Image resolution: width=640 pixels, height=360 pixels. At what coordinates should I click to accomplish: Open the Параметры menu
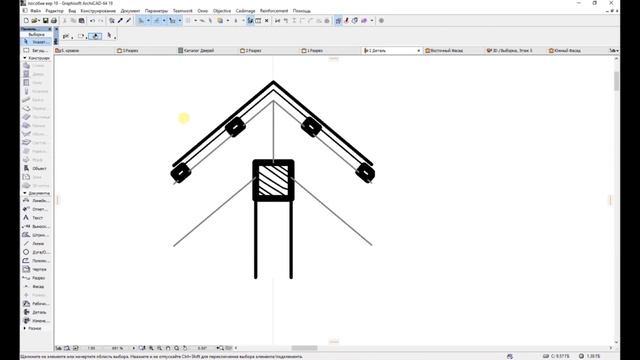click(156, 11)
